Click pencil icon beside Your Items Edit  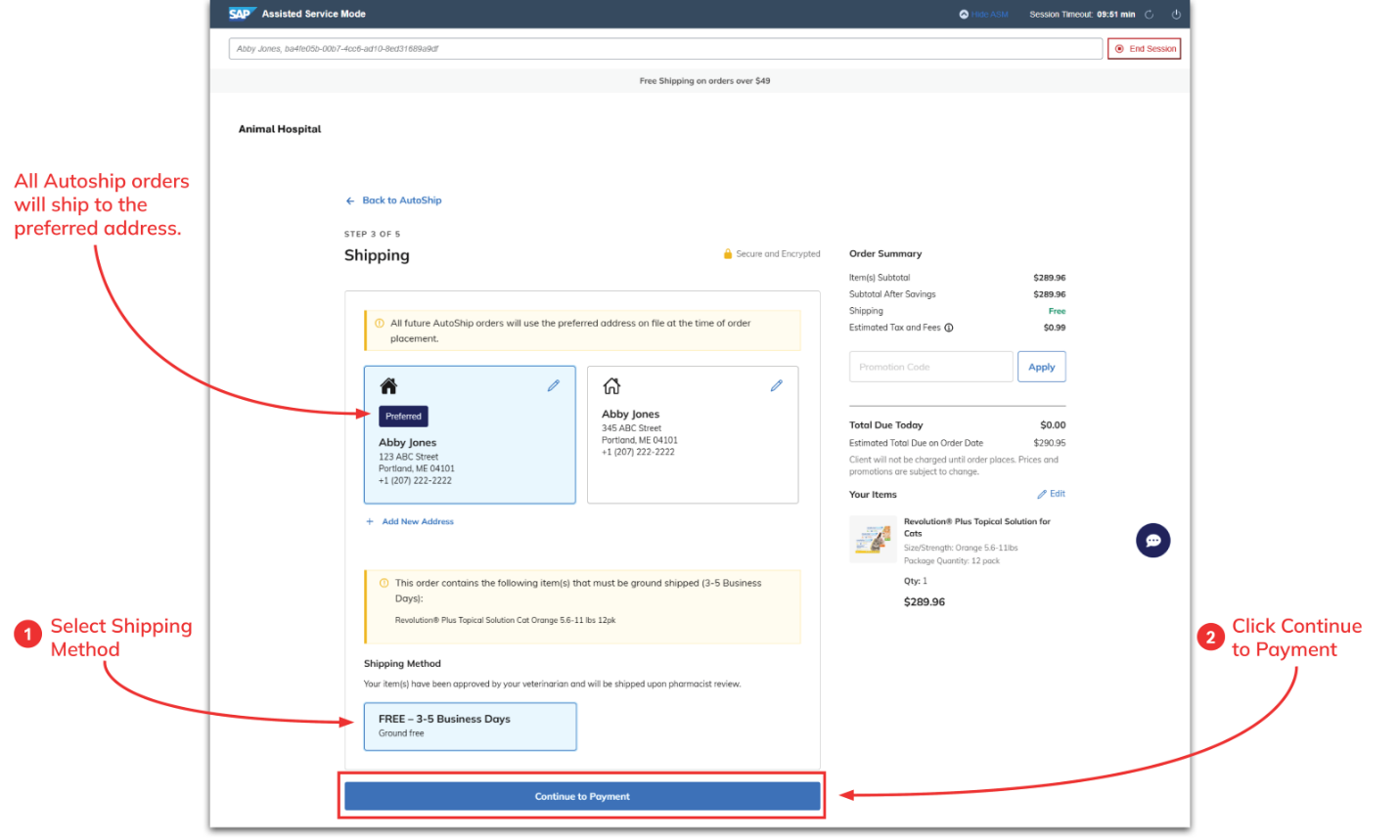tap(1042, 494)
